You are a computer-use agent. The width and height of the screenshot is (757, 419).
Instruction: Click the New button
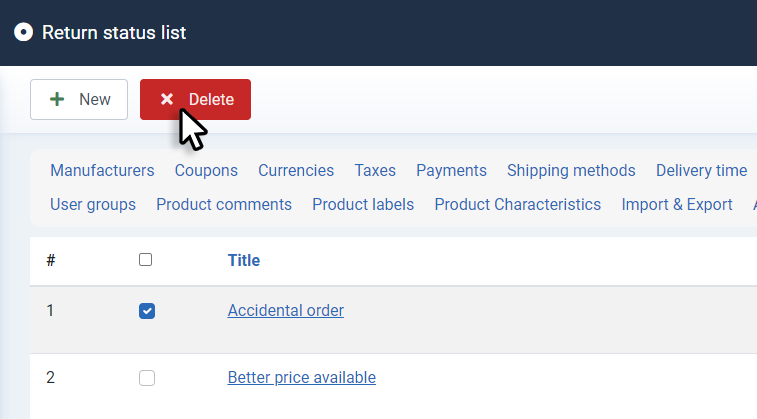(79, 99)
